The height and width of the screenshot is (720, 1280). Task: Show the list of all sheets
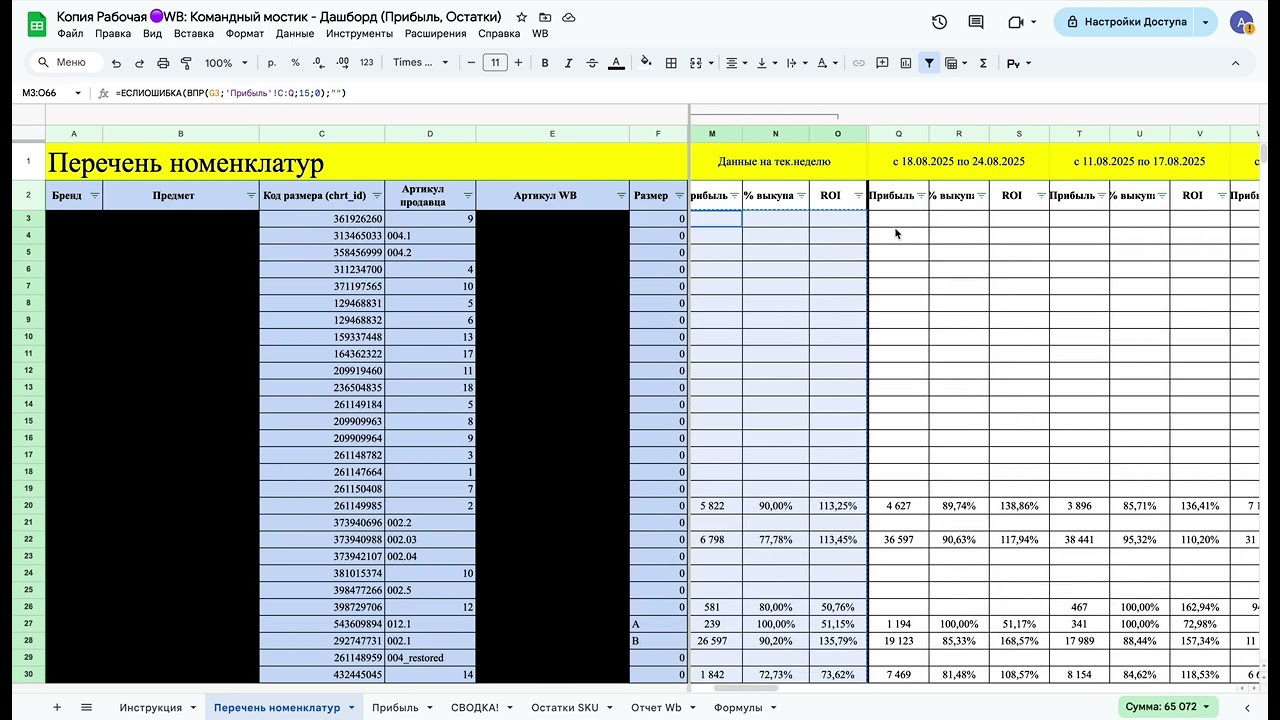coord(87,707)
